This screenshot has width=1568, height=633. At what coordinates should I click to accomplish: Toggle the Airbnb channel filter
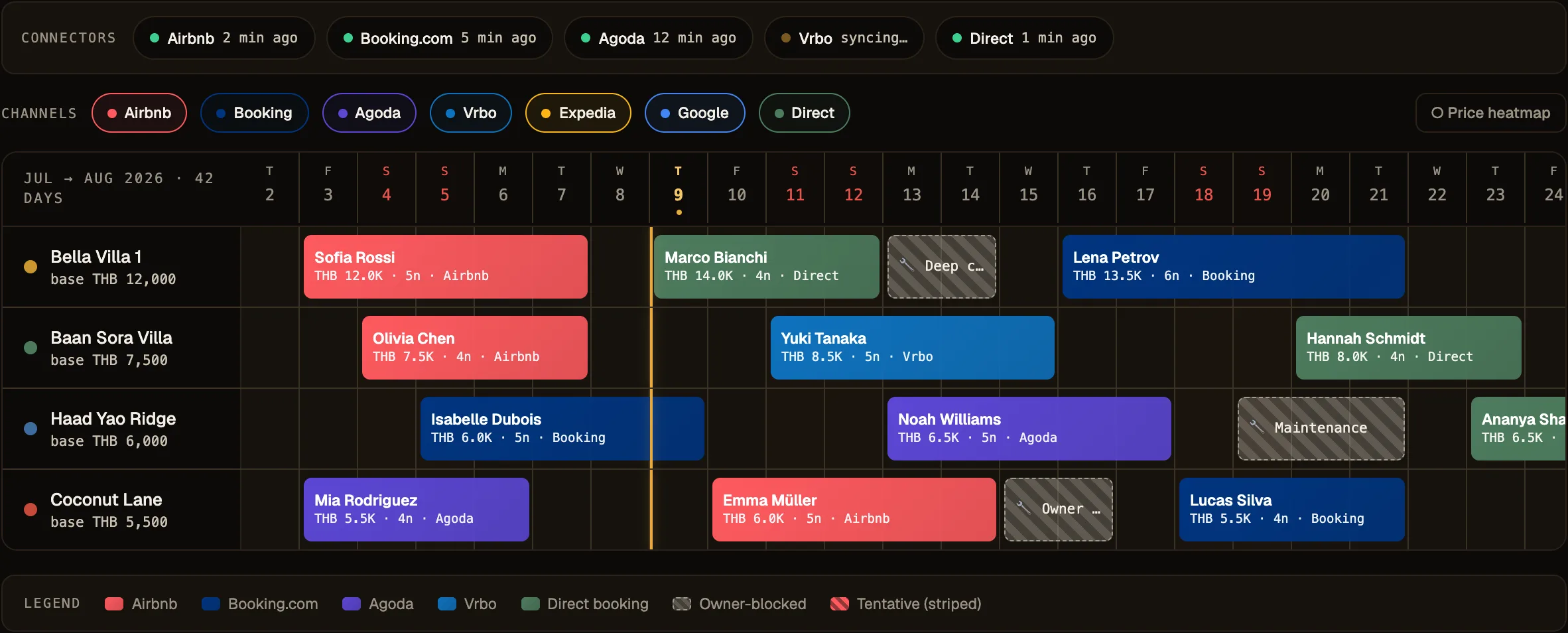(x=139, y=113)
